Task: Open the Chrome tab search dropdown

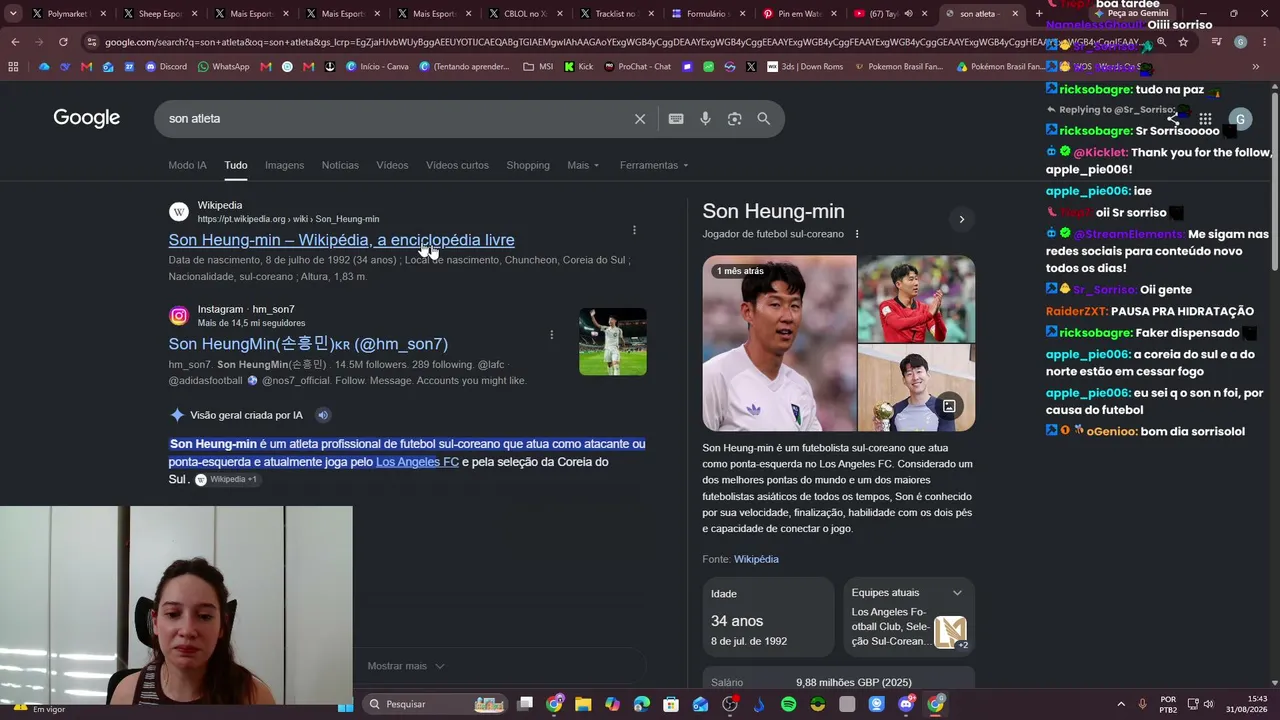Action: coord(13,14)
